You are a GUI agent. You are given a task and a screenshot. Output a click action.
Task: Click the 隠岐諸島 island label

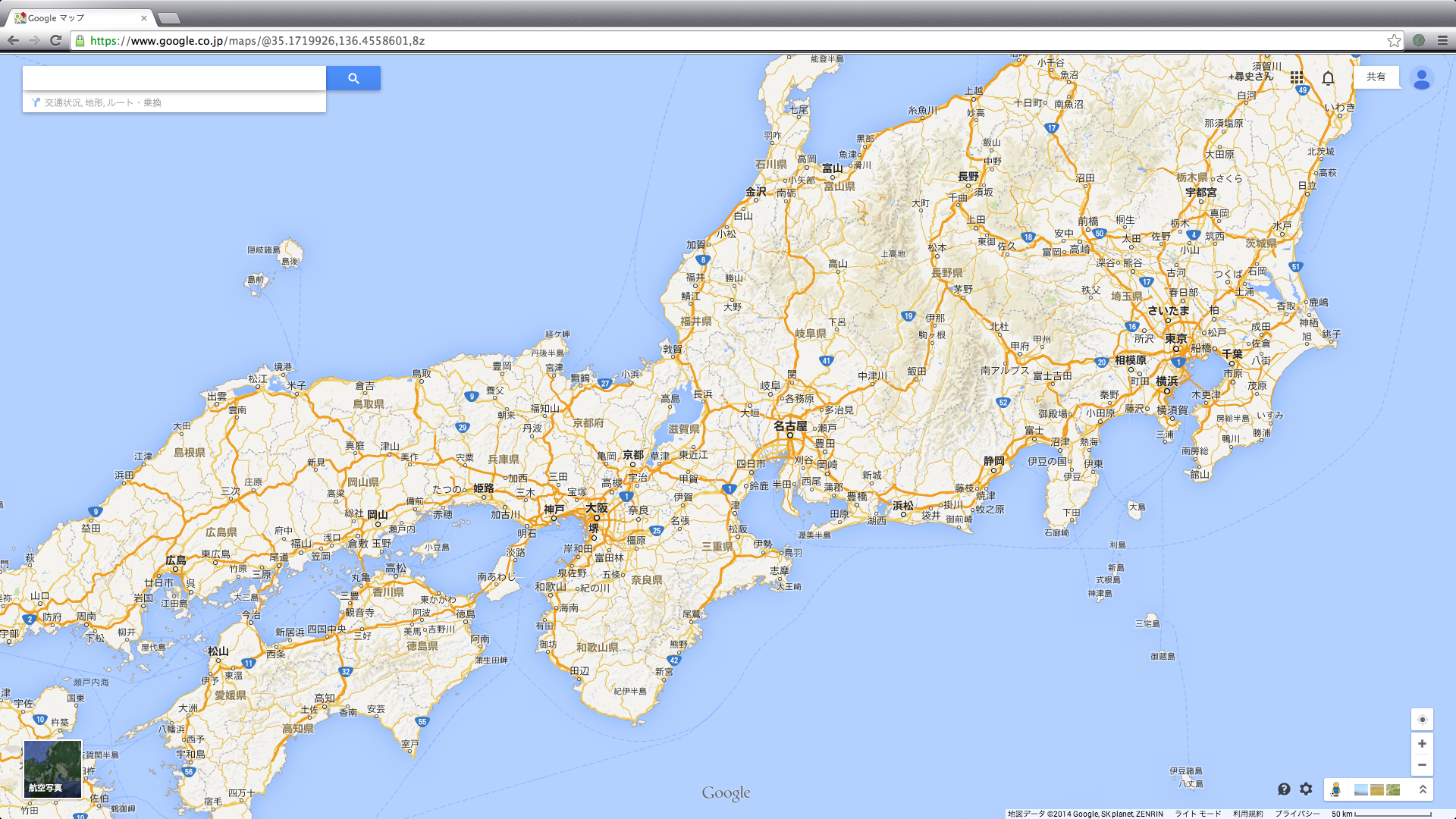click(264, 249)
